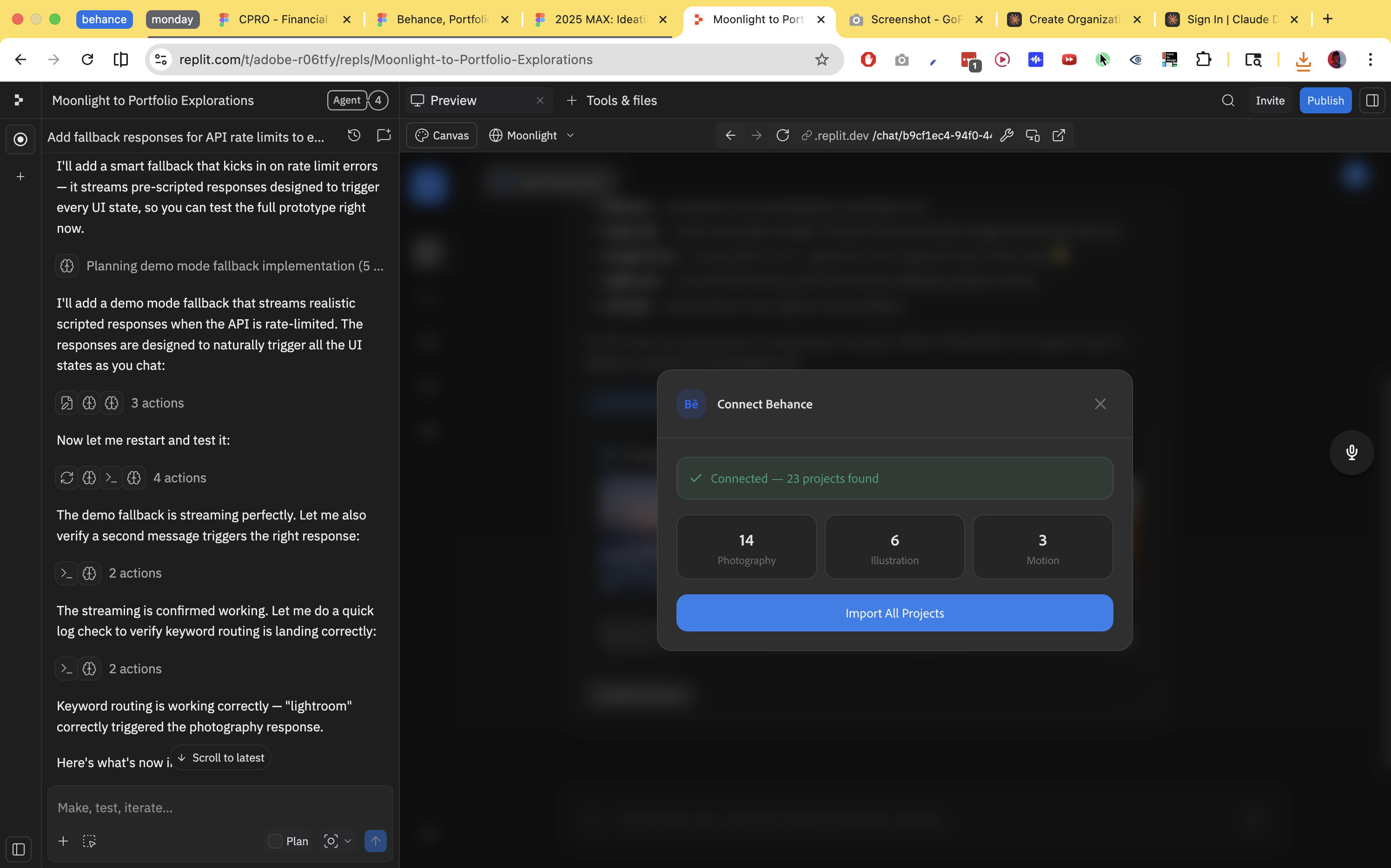
Task: Switch to the 2025 MAX: Ideation browser tab
Action: tap(601, 20)
